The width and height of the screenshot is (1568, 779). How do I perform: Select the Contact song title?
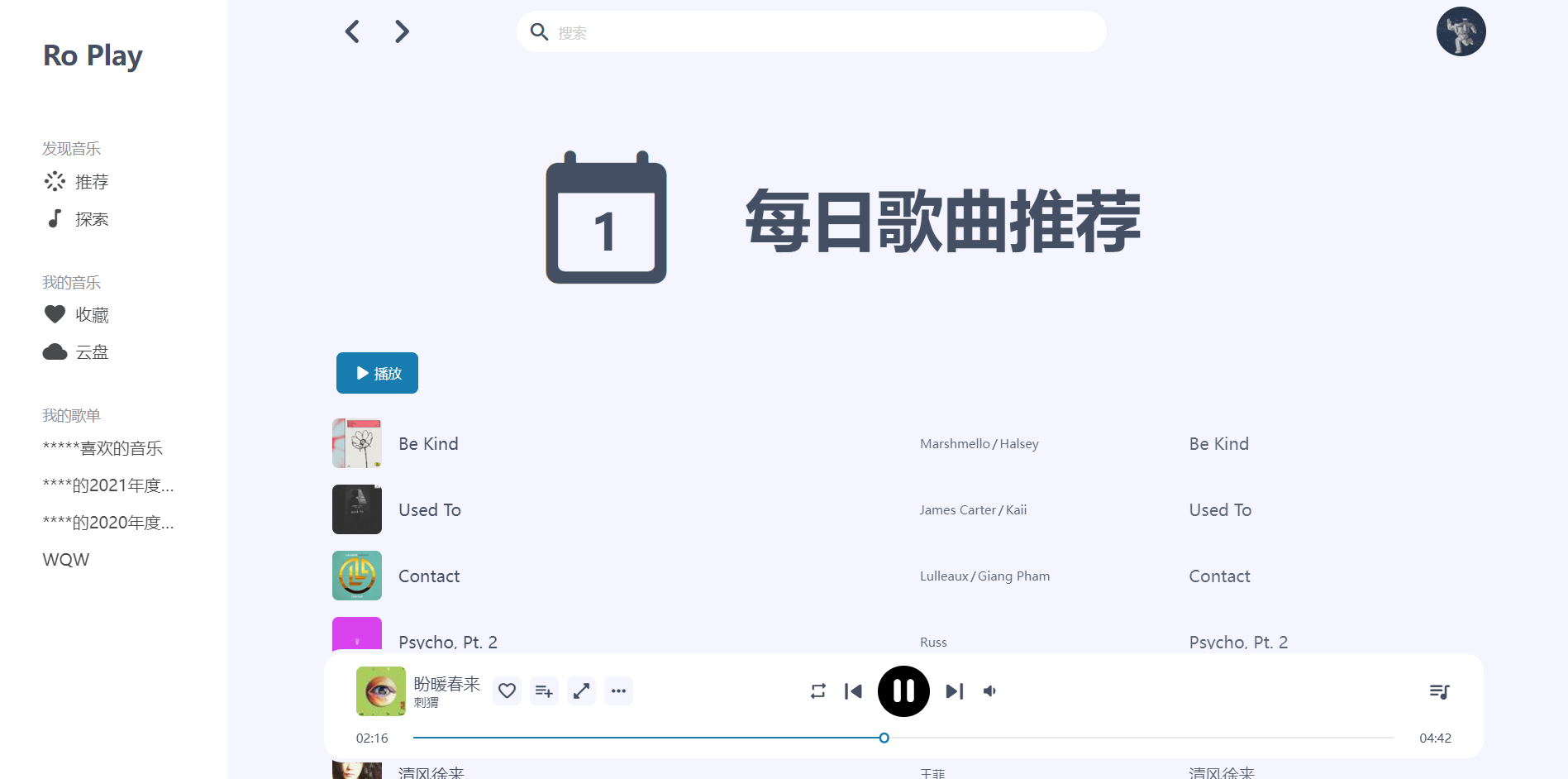pyautogui.click(x=429, y=576)
